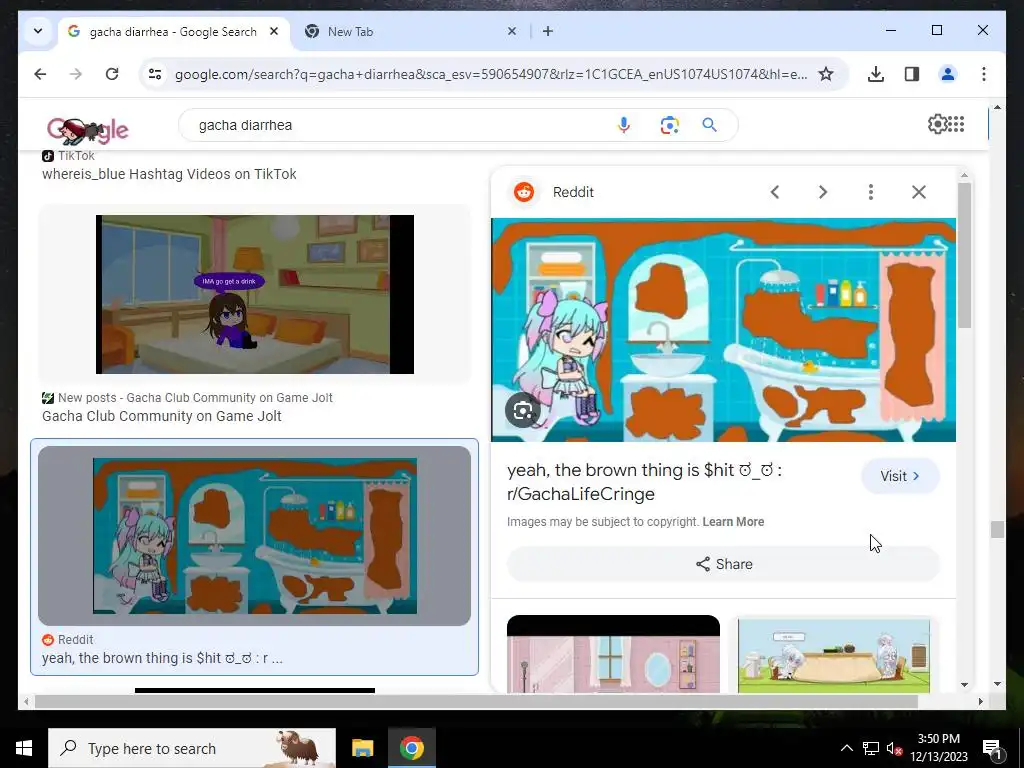Open Chrome three-dot menu
The image size is (1024, 768).
point(984,74)
